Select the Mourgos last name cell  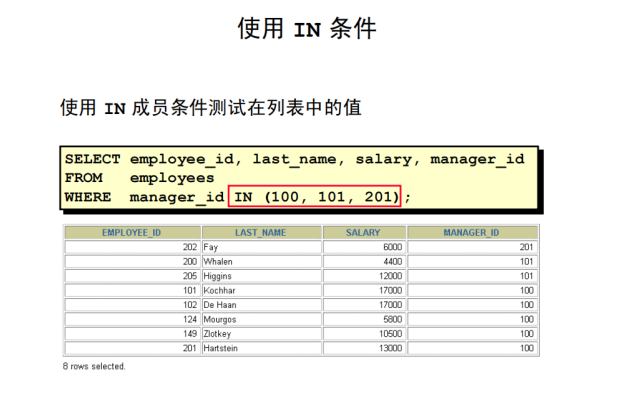point(261,319)
